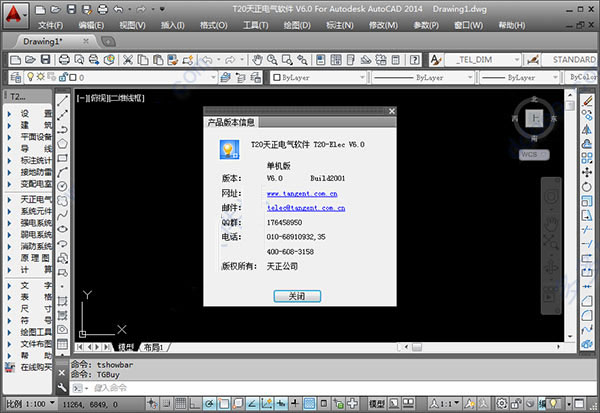Image resolution: width=600 pixels, height=413 pixels.
Task: Select the Erase tool in the modify toolbar
Action: click(587, 101)
